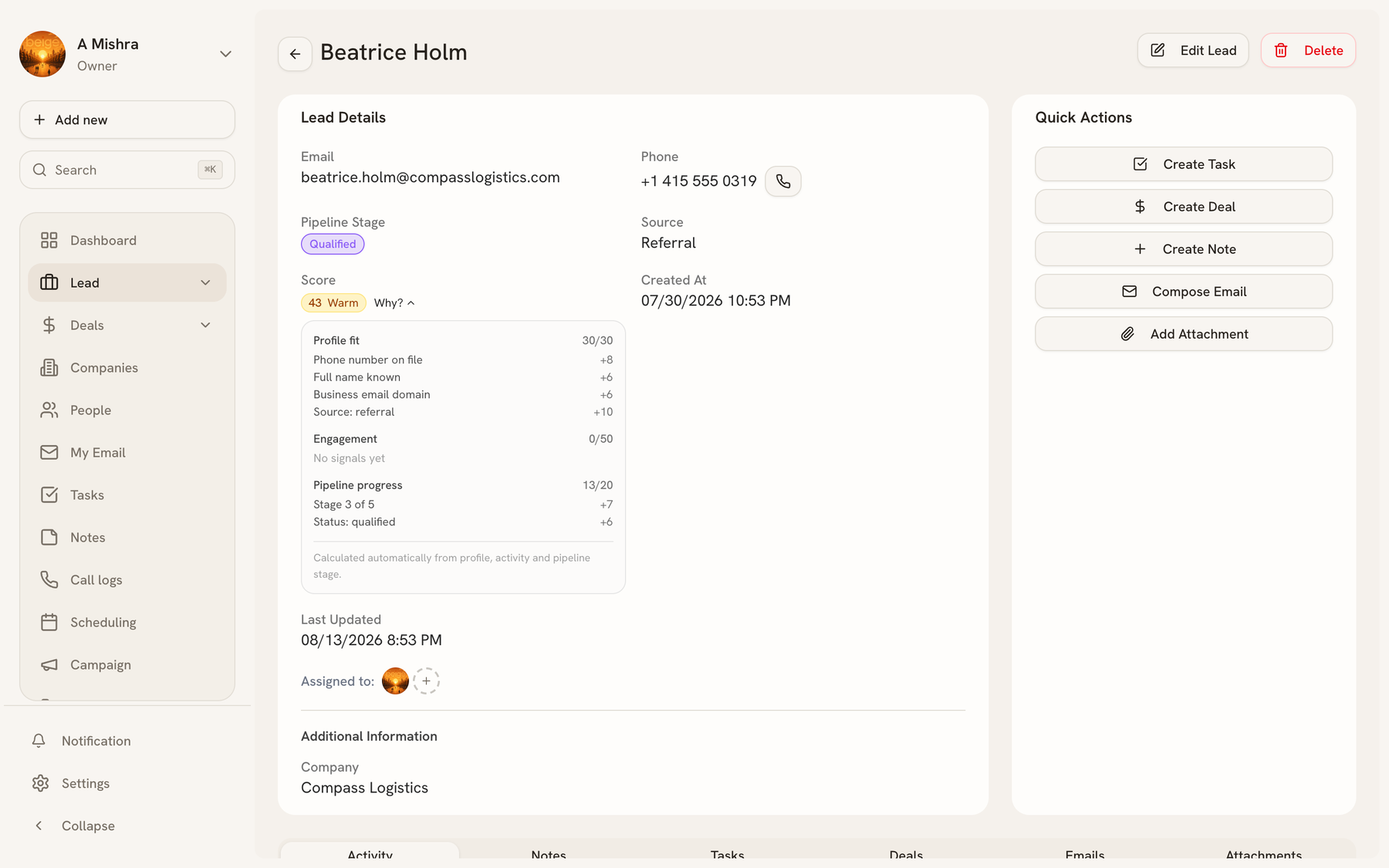Image resolution: width=1389 pixels, height=868 pixels.
Task: Click Create Deal quick action
Action: pos(1184,207)
